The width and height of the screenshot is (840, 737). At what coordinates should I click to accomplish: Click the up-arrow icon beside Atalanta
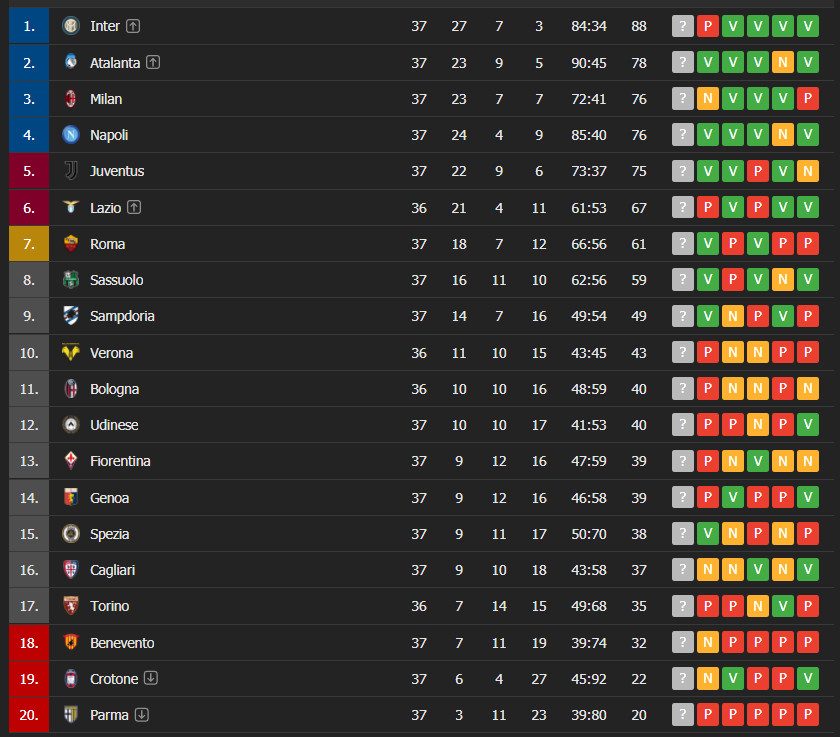coord(153,62)
